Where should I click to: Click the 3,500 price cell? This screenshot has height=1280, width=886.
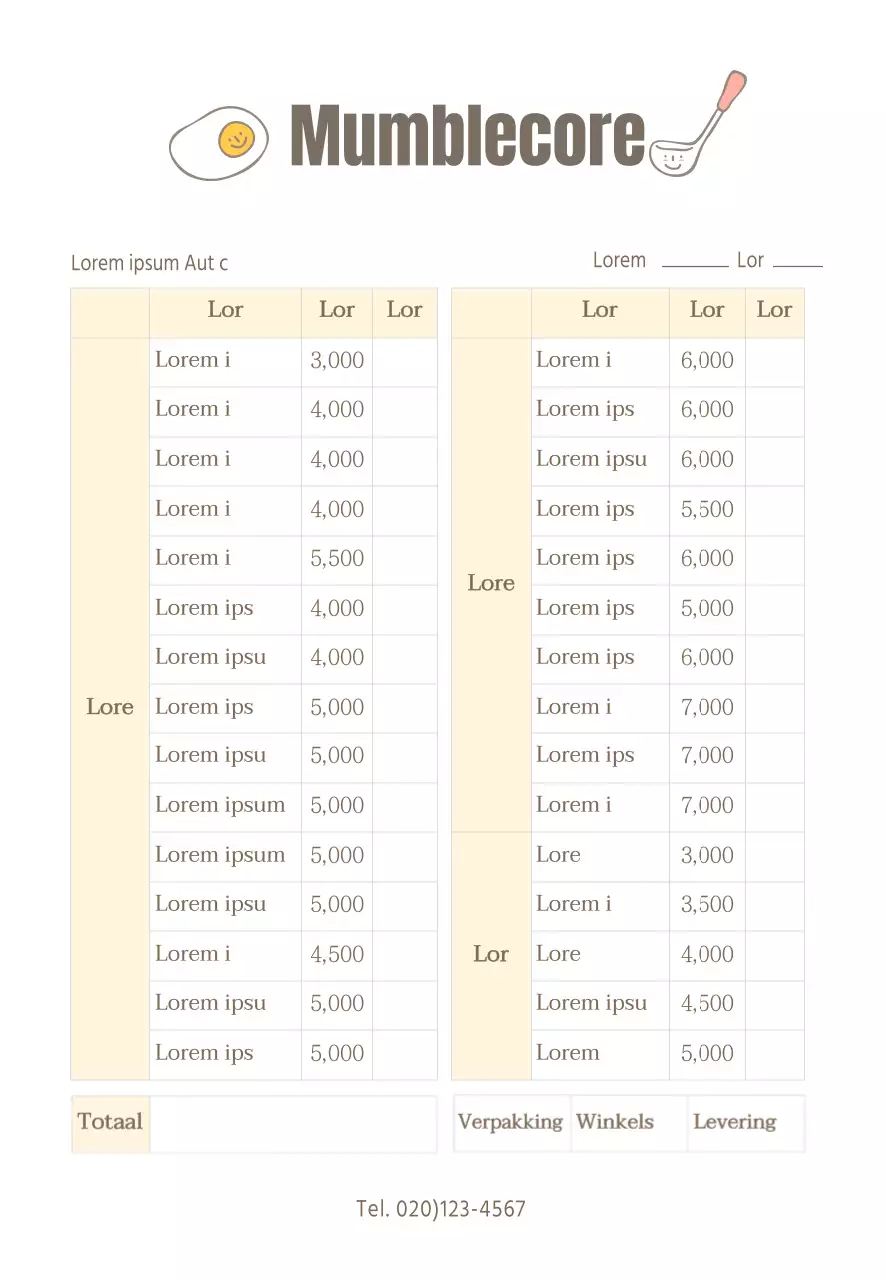707,905
